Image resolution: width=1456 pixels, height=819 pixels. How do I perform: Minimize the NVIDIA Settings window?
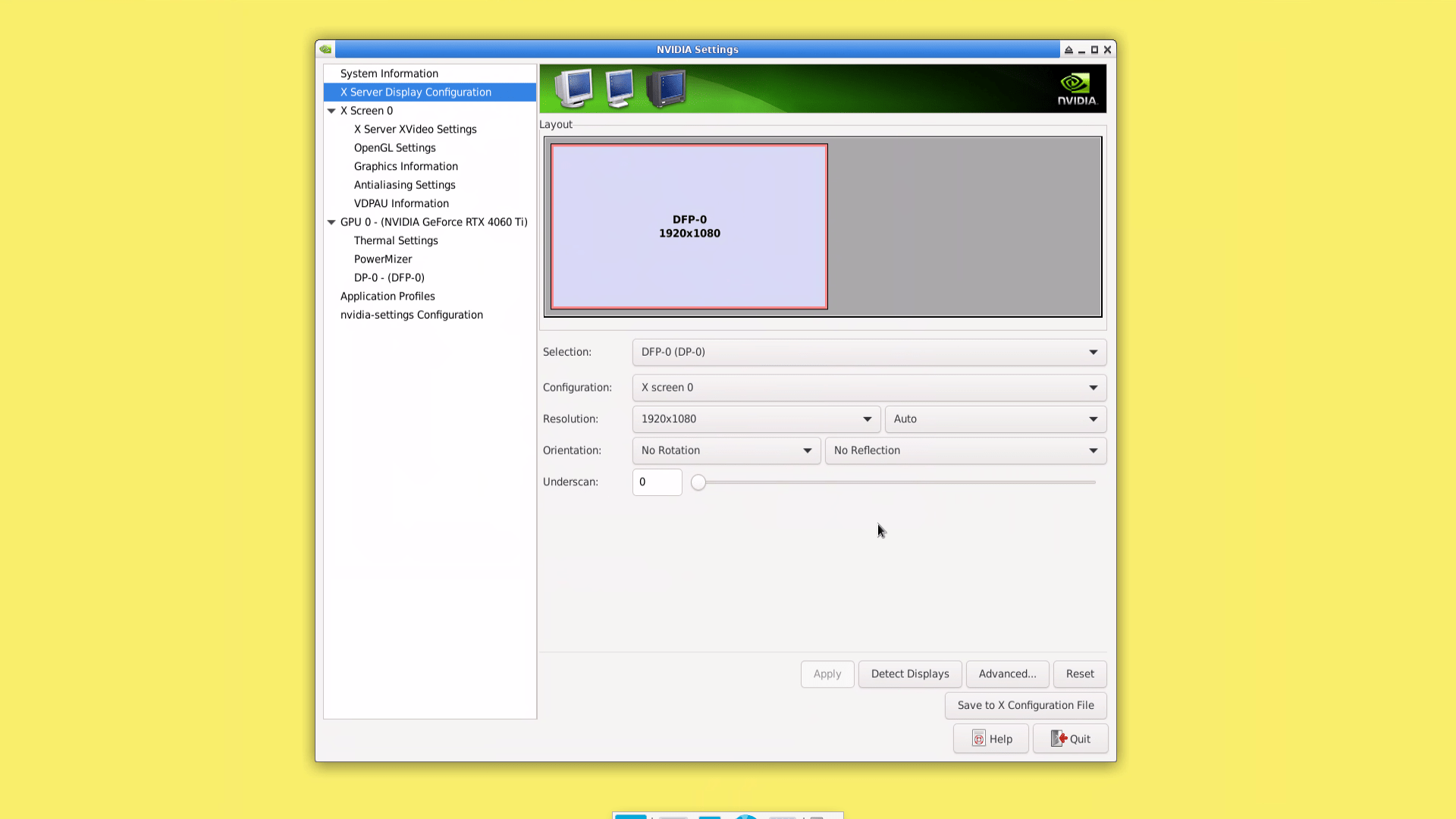[1081, 50]
